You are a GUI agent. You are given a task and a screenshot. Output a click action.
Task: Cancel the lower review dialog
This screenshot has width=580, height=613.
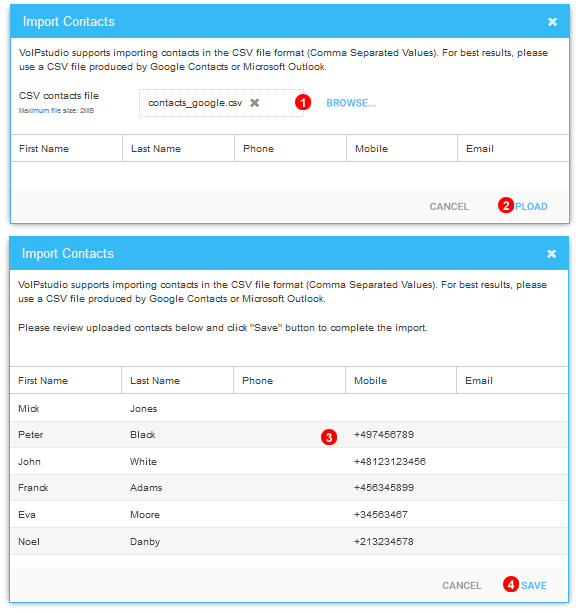pos(462,585)
